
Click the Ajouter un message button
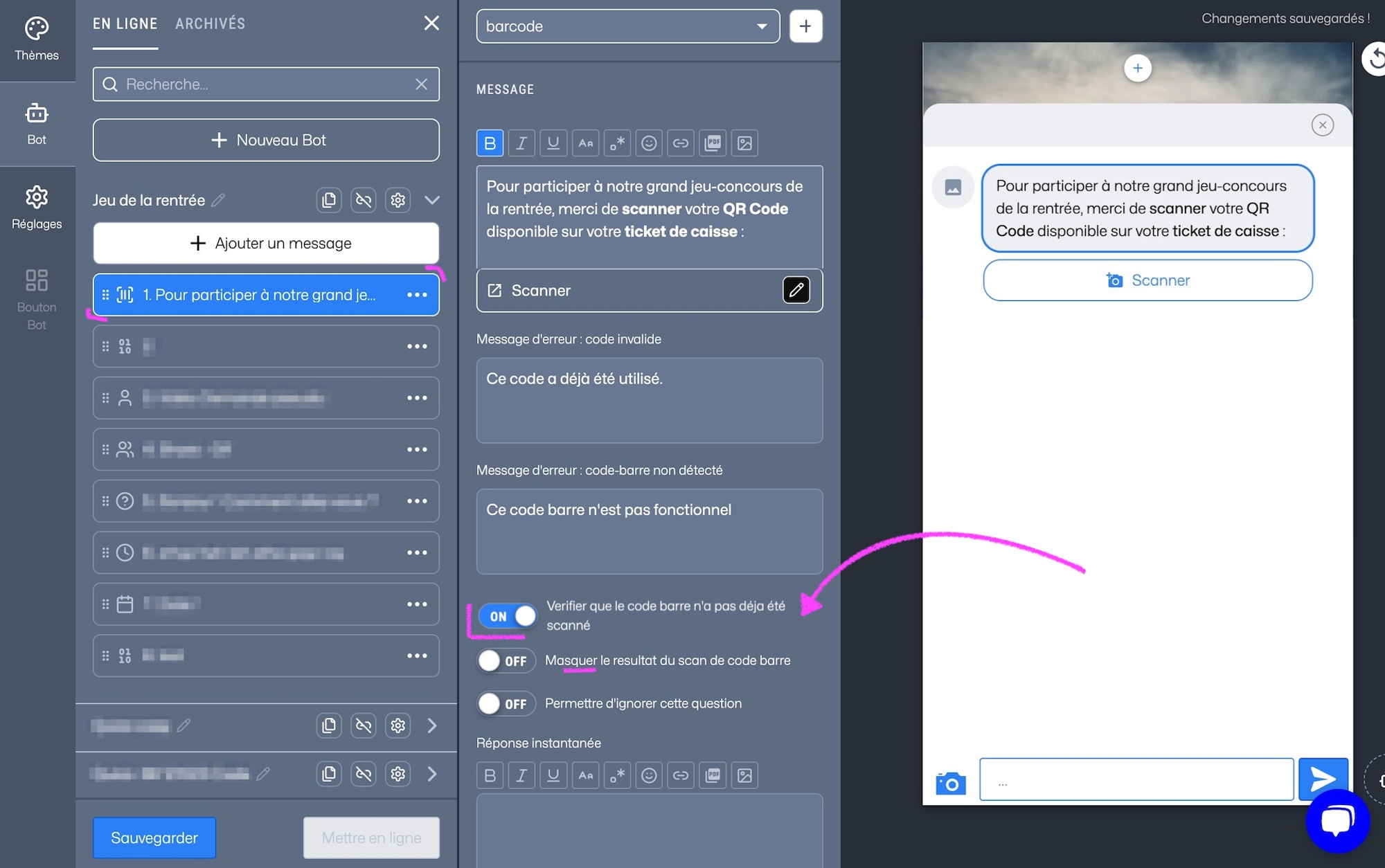point(265,242)
